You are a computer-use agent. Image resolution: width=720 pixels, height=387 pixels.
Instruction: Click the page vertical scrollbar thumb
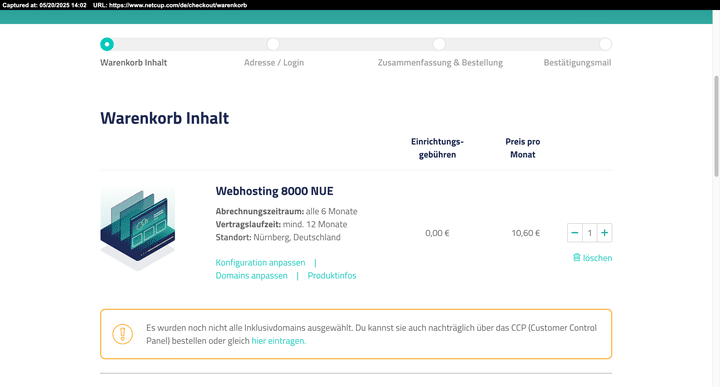tap(716, 126)
